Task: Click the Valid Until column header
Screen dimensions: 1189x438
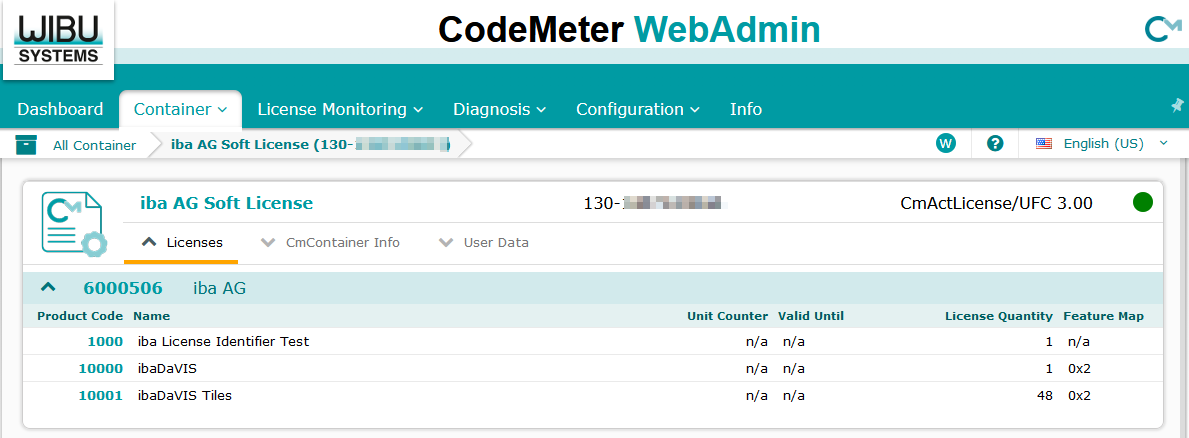Action: (x=811, y=316)
